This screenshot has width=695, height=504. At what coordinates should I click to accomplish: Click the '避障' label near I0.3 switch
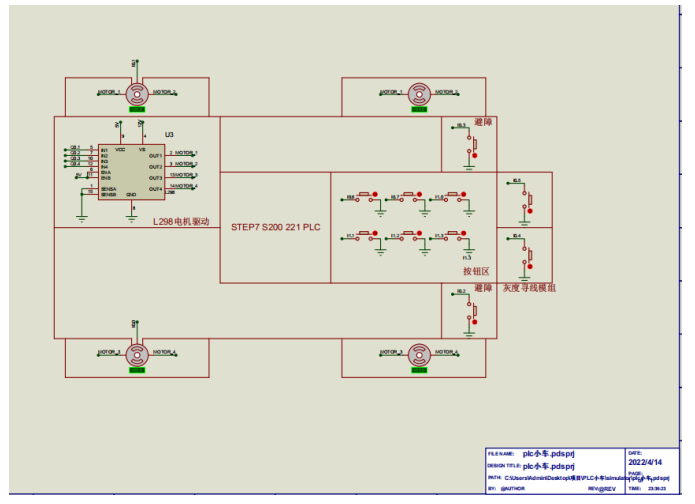point(483,122)
